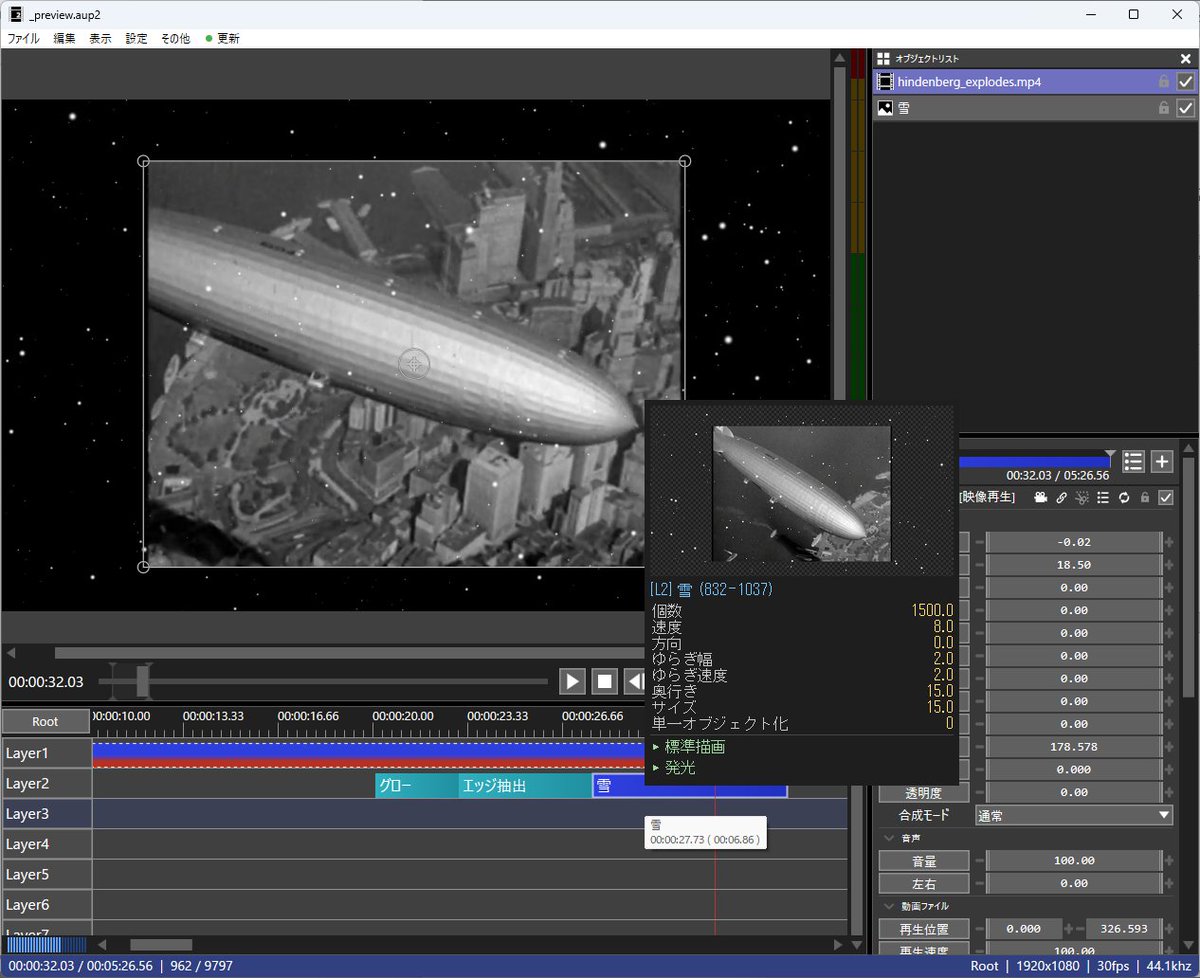Screen dimensions: 1200x978
Task: Click the Layer1 header button
Action: pos(46,753)
